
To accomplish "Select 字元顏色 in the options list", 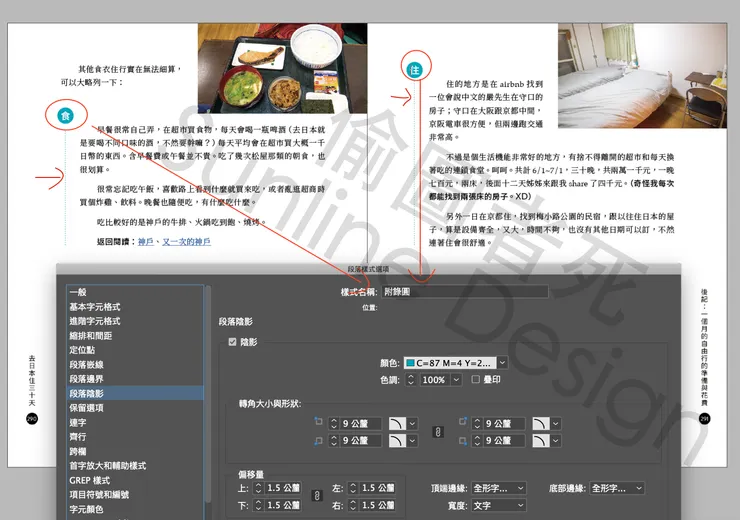I will (x=135, y=509).
